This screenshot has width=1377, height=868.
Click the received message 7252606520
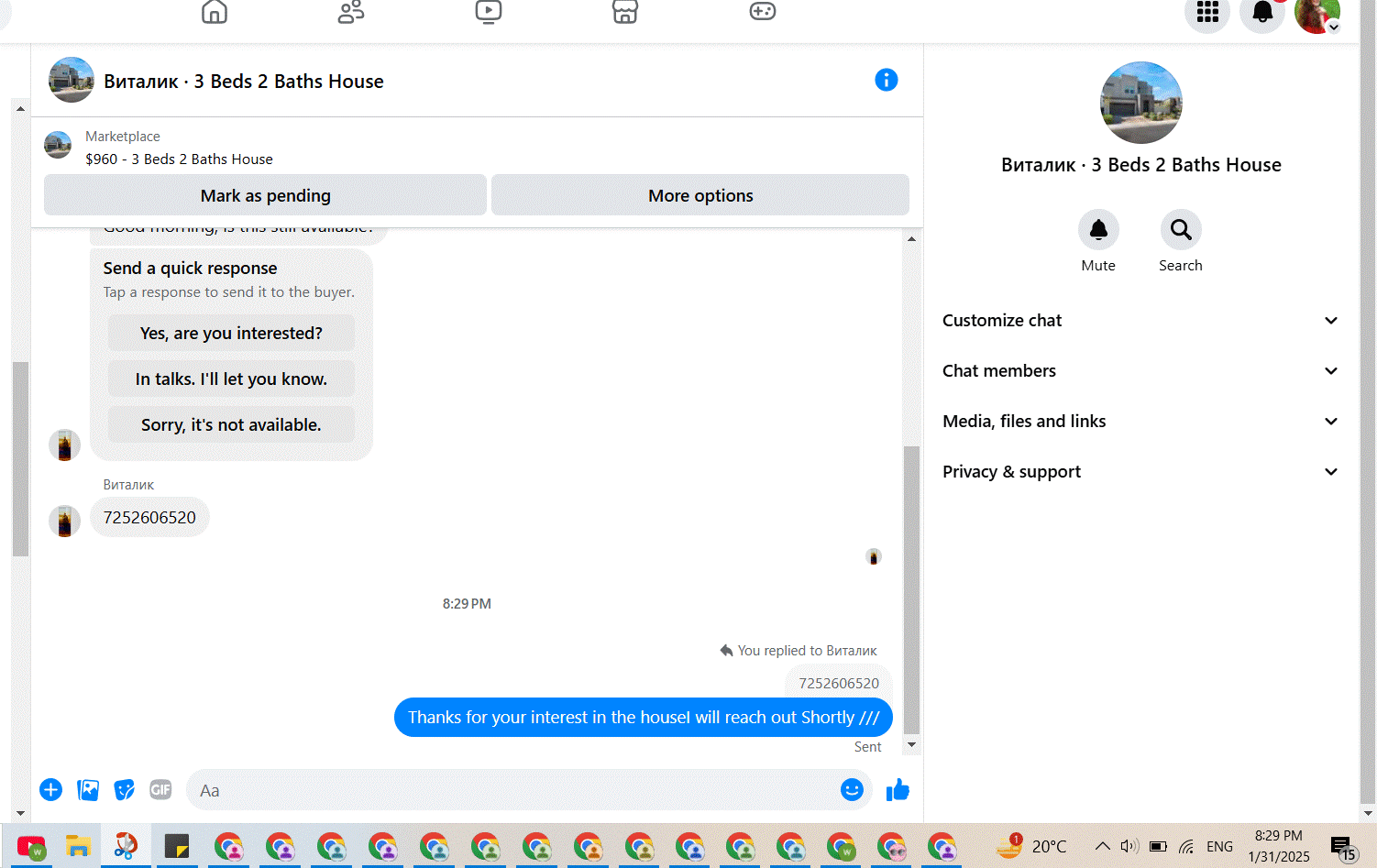coord(149,517)
